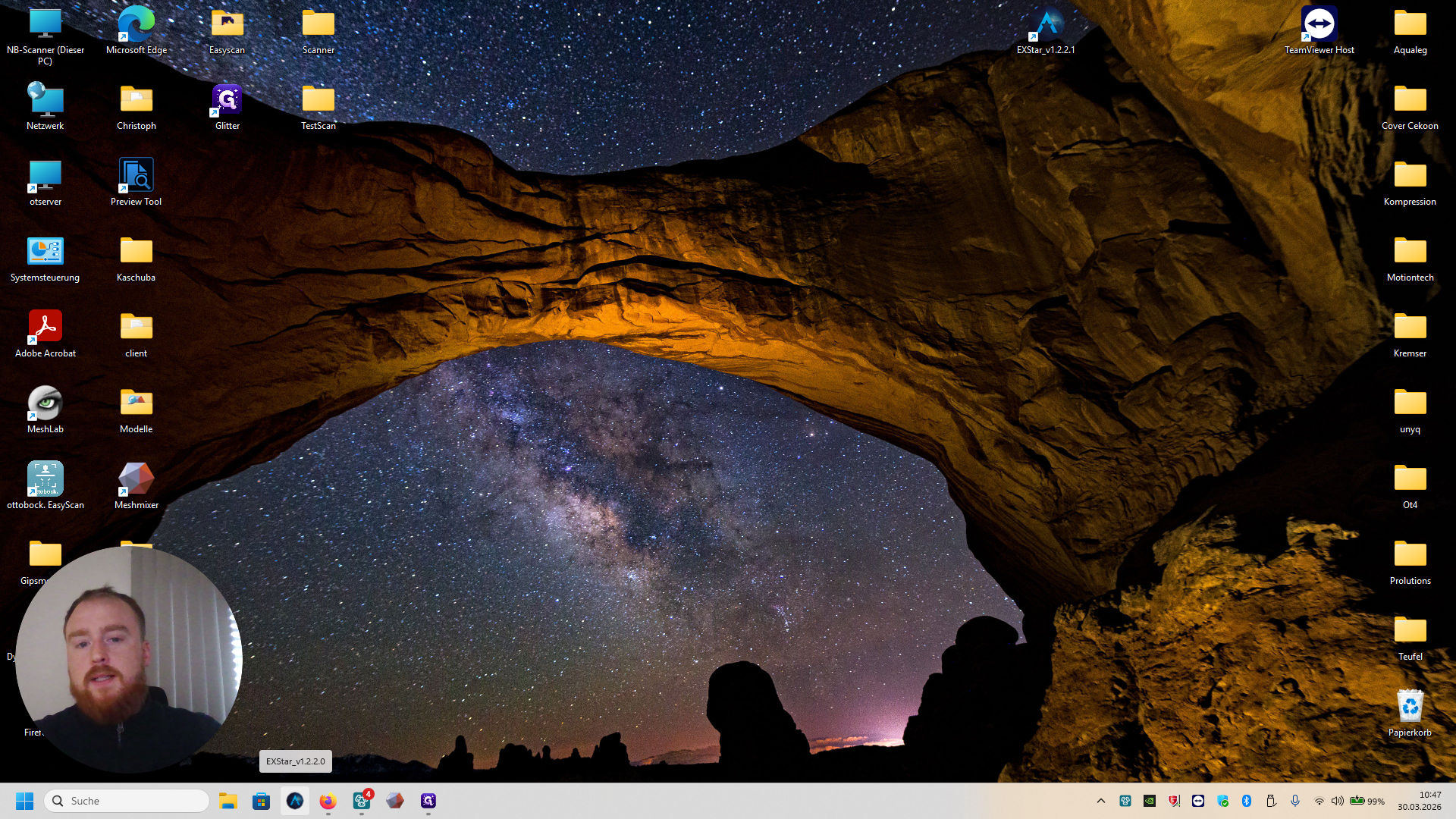Click the Glitter icon in the taskbar
This screenshot has width=1456, height=819.
click(x=428, y=801)
